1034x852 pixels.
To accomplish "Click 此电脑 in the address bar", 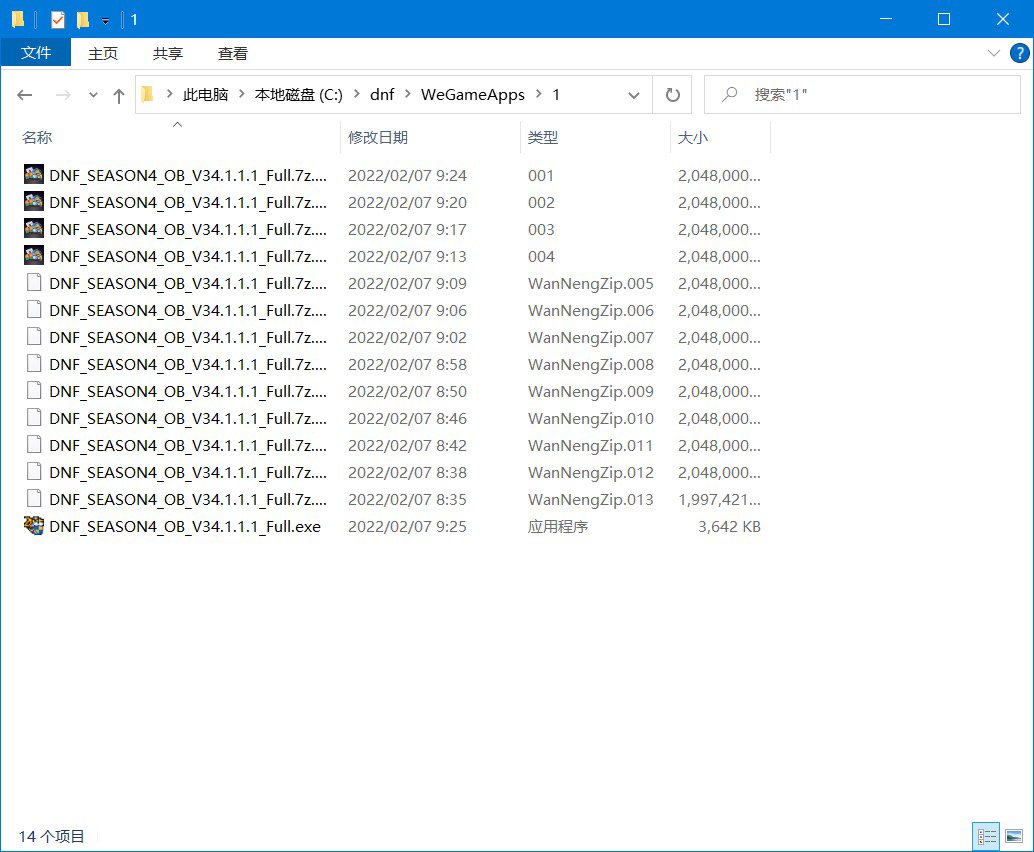I will pos(205,95).
